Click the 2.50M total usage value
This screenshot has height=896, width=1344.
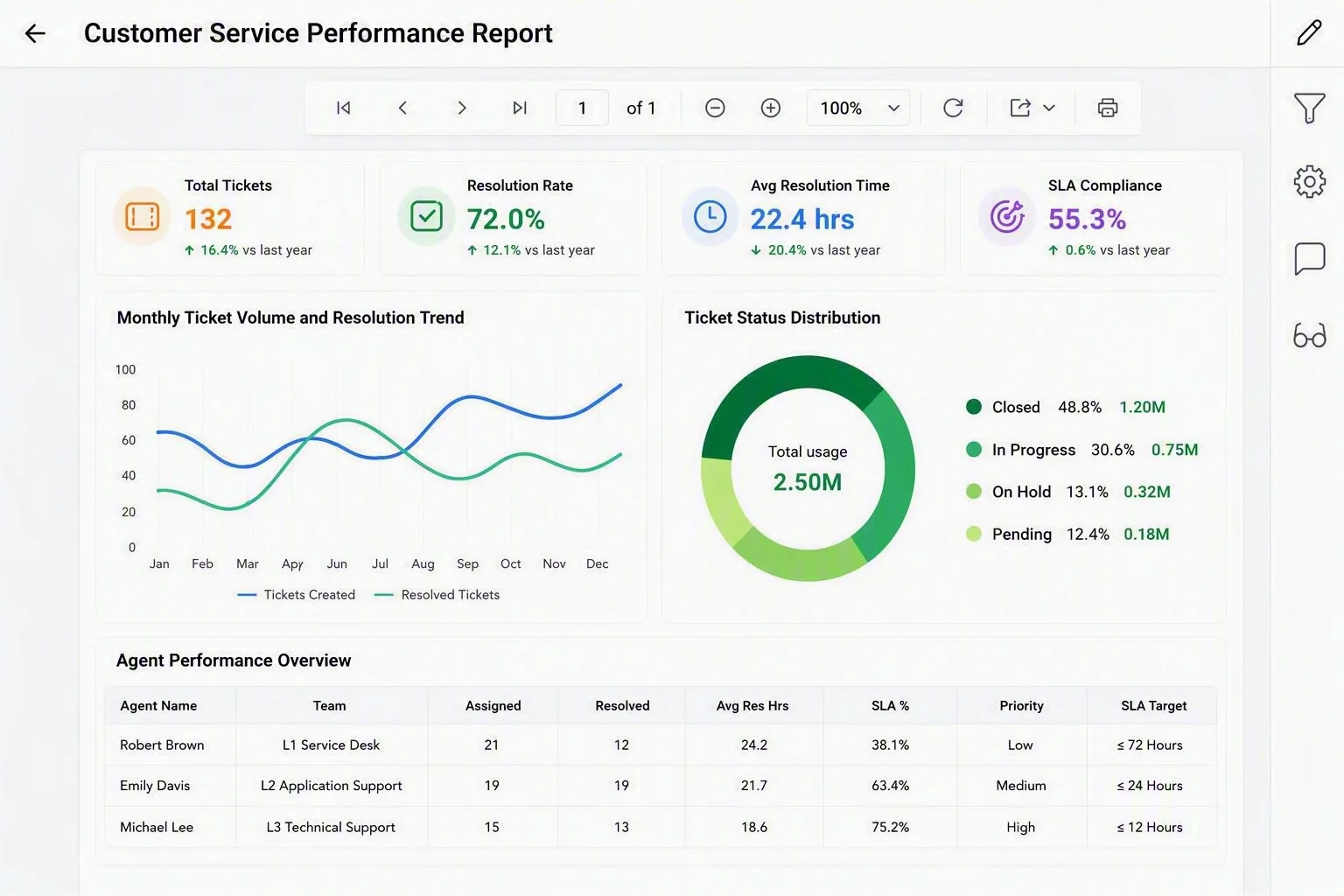coord(808,482)
